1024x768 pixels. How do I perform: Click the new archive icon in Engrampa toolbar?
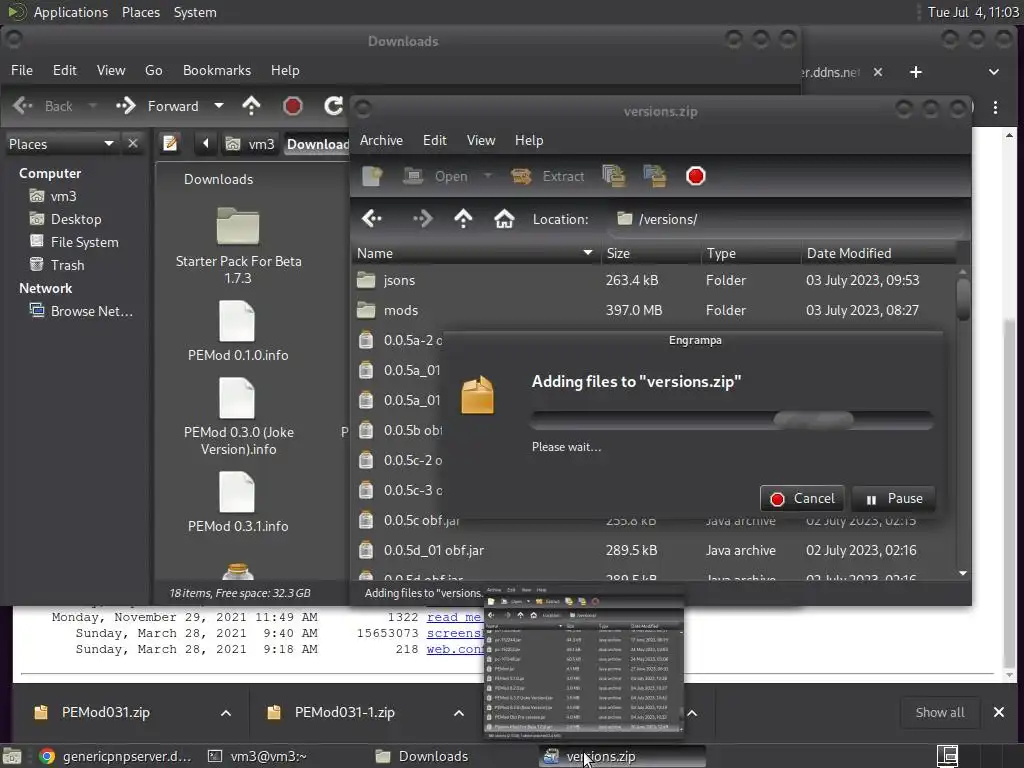(372, 176)
